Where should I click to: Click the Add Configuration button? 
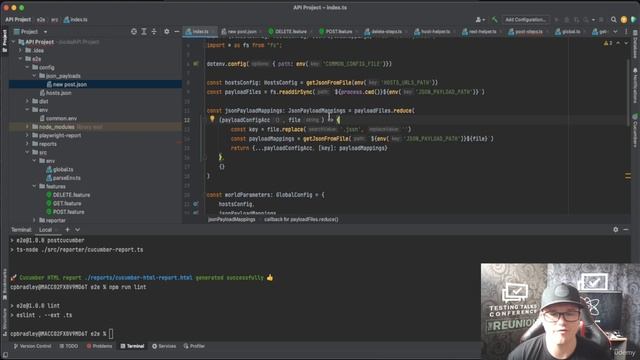coord(525,19)
